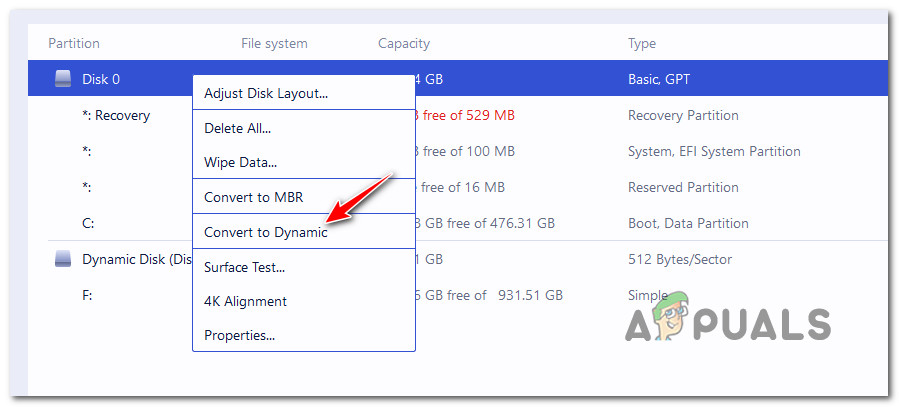Select Convert to MBR
The height and width of the screenshot is (407, 899).
tap(253, 197)
